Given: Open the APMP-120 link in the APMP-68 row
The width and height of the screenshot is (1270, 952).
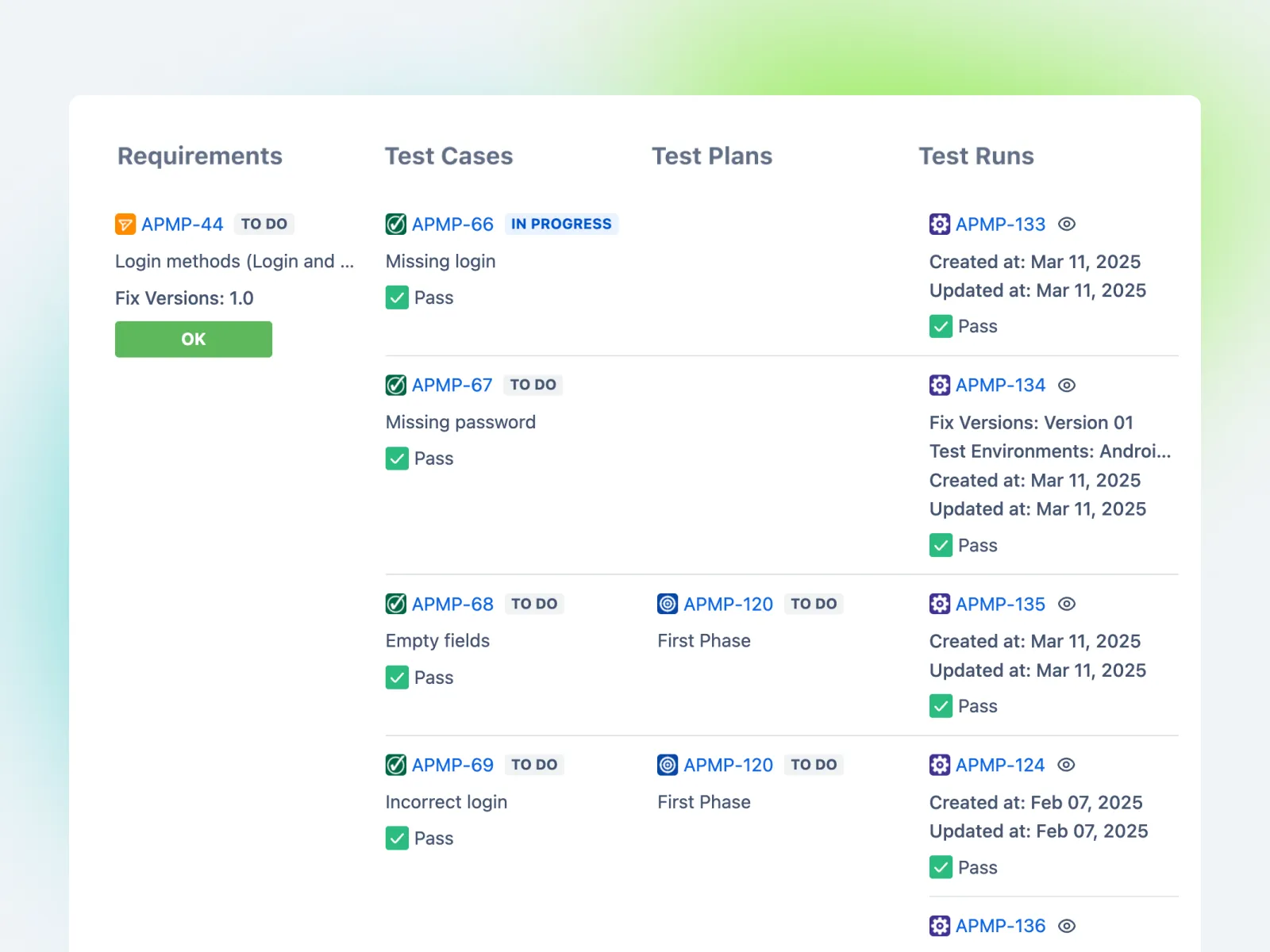Looking at the screenshot, I should (728, 605).
